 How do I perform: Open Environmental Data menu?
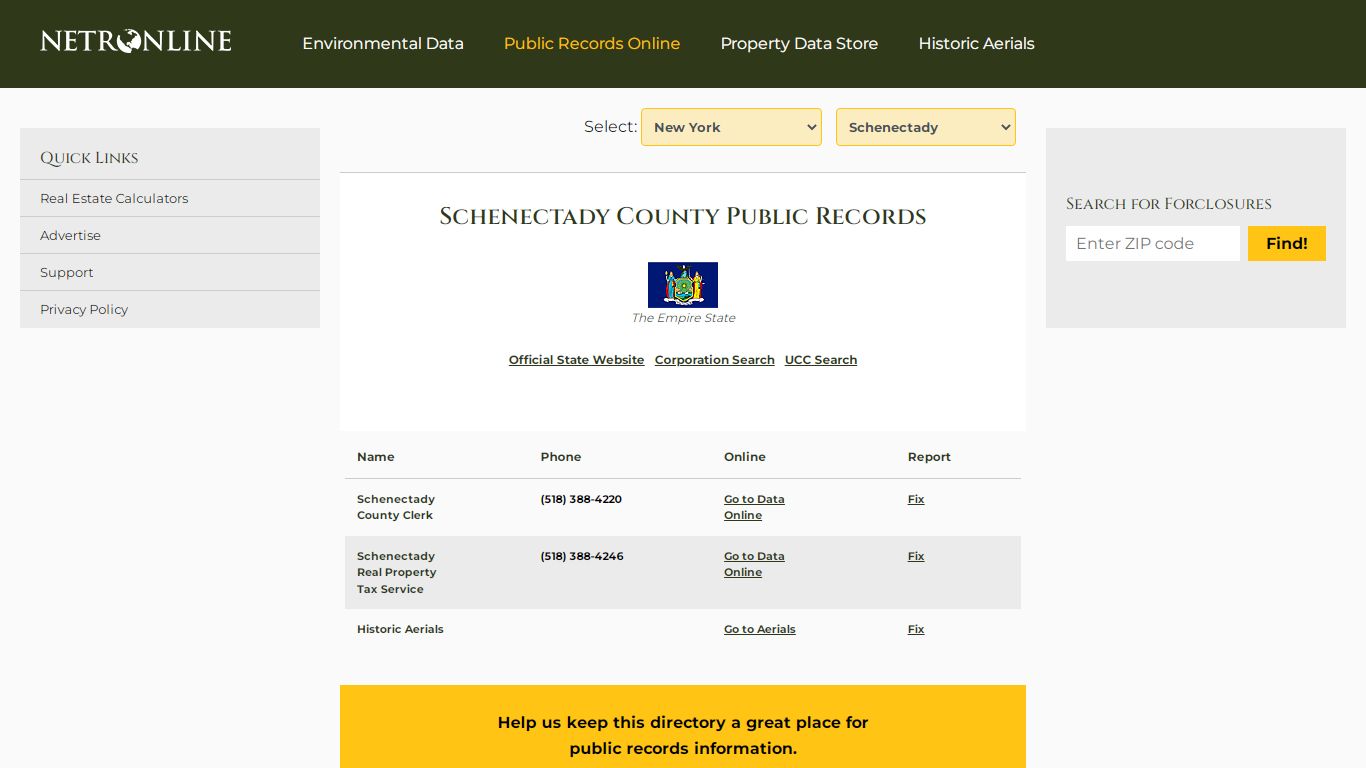tap(383, 43)
